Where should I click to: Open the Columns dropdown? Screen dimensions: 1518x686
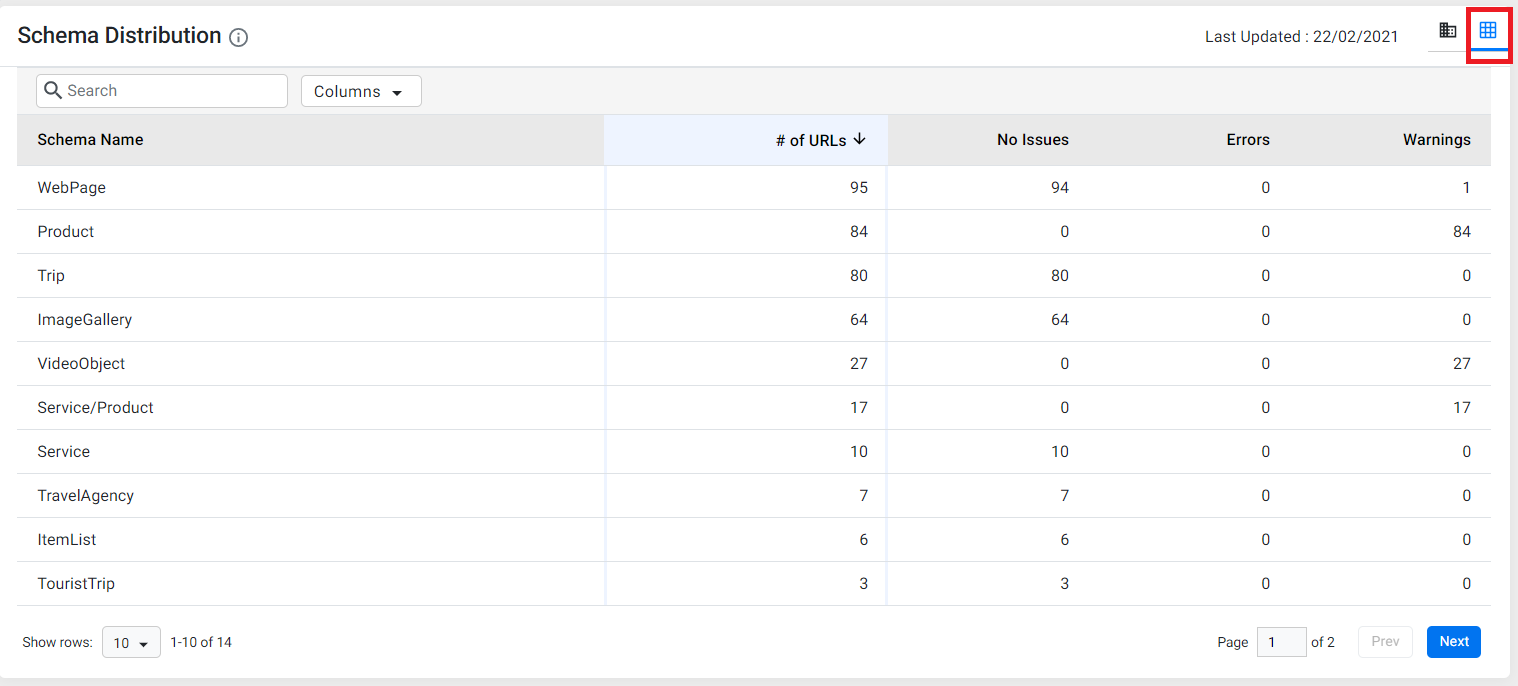click(x=361, y=91)
